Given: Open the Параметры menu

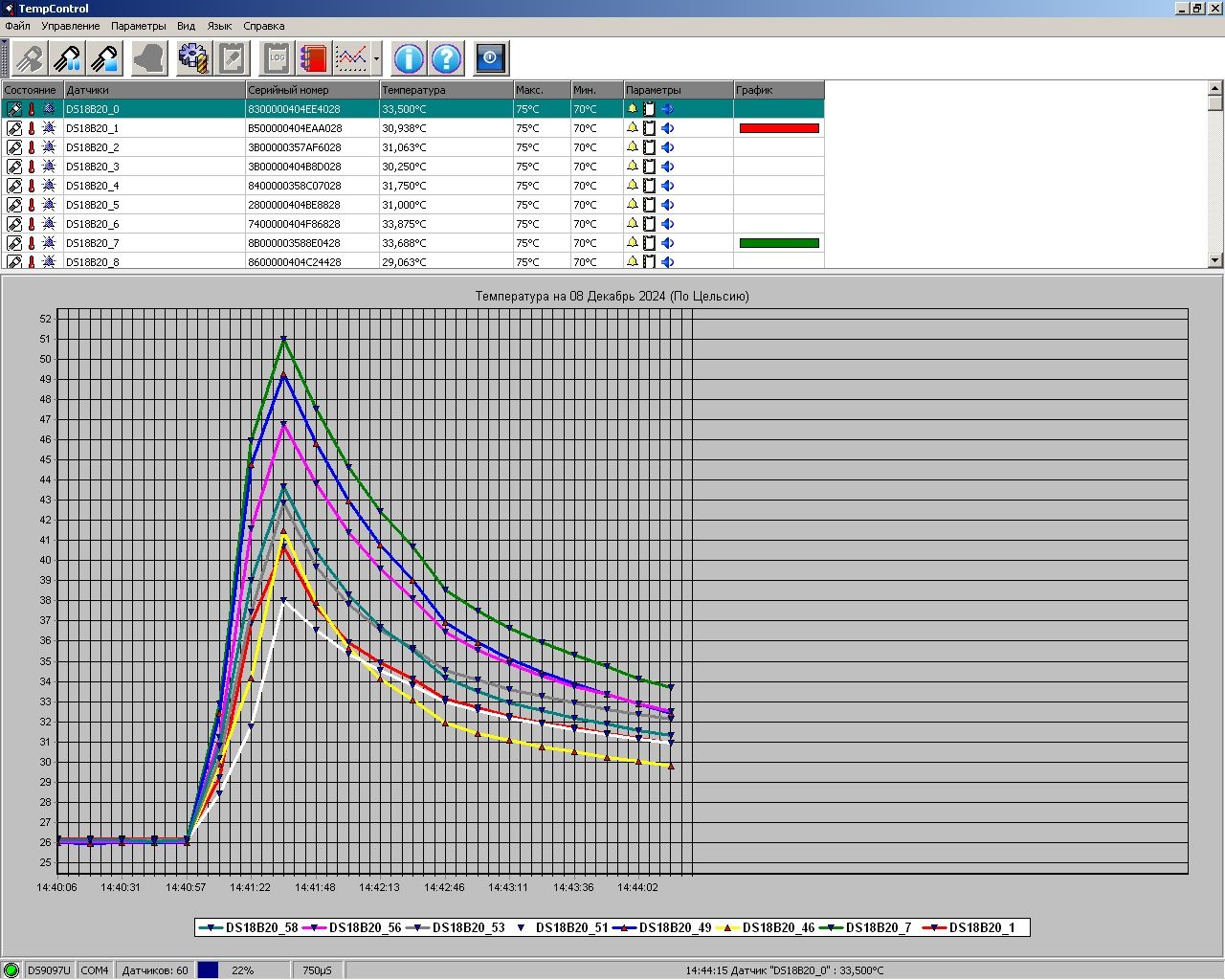Looking at the screenshot, I should pyautogui.click(x=138, y=26).
